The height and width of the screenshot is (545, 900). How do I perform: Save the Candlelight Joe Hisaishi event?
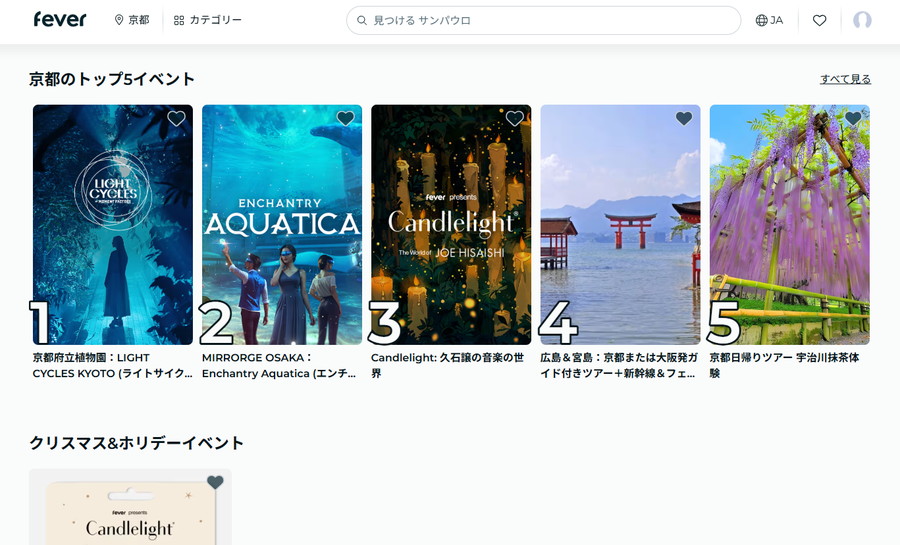[x=514, y=119]
